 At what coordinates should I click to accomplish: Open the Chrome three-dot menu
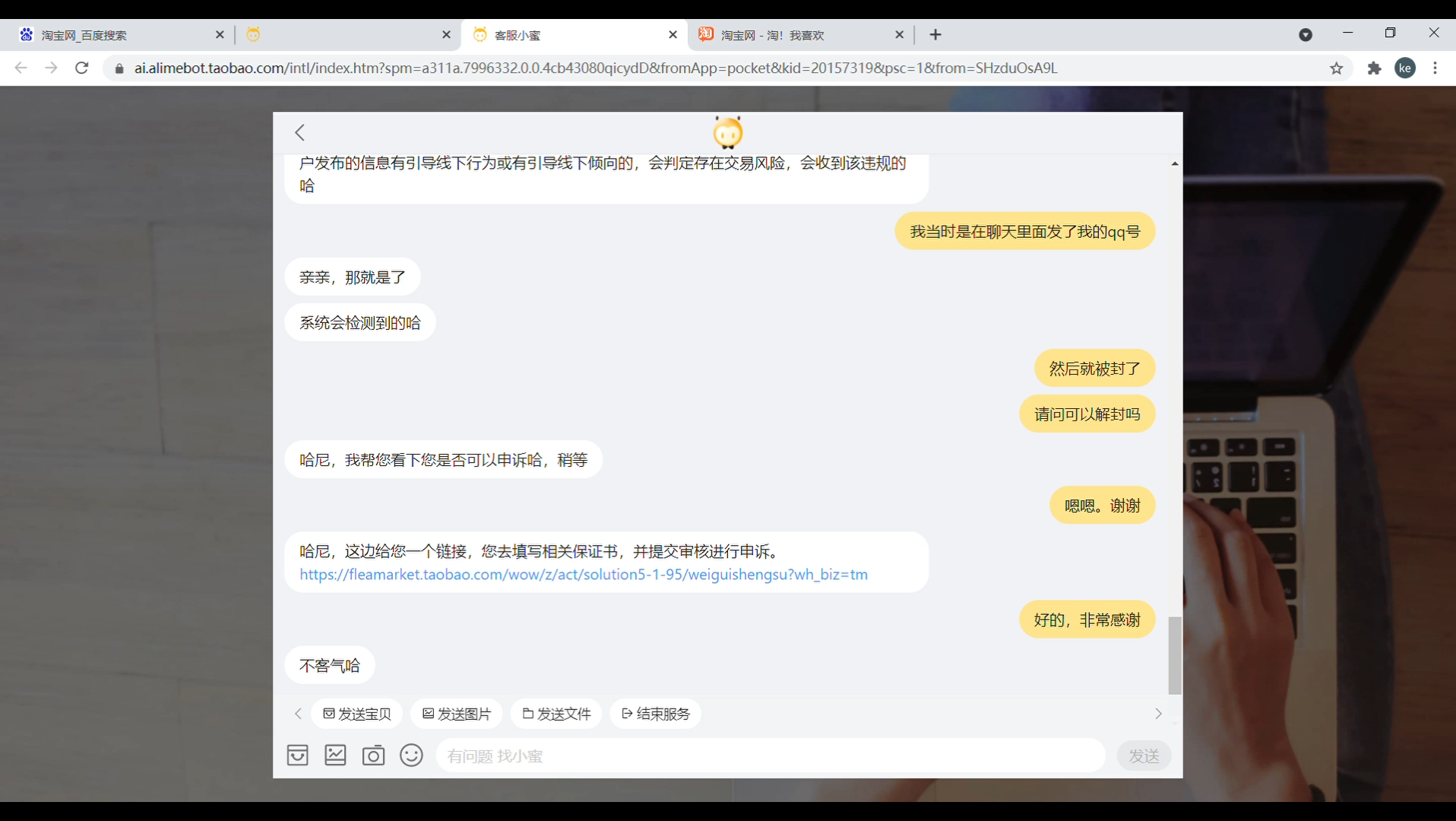pyautogui.click(x=1435, y=68)
